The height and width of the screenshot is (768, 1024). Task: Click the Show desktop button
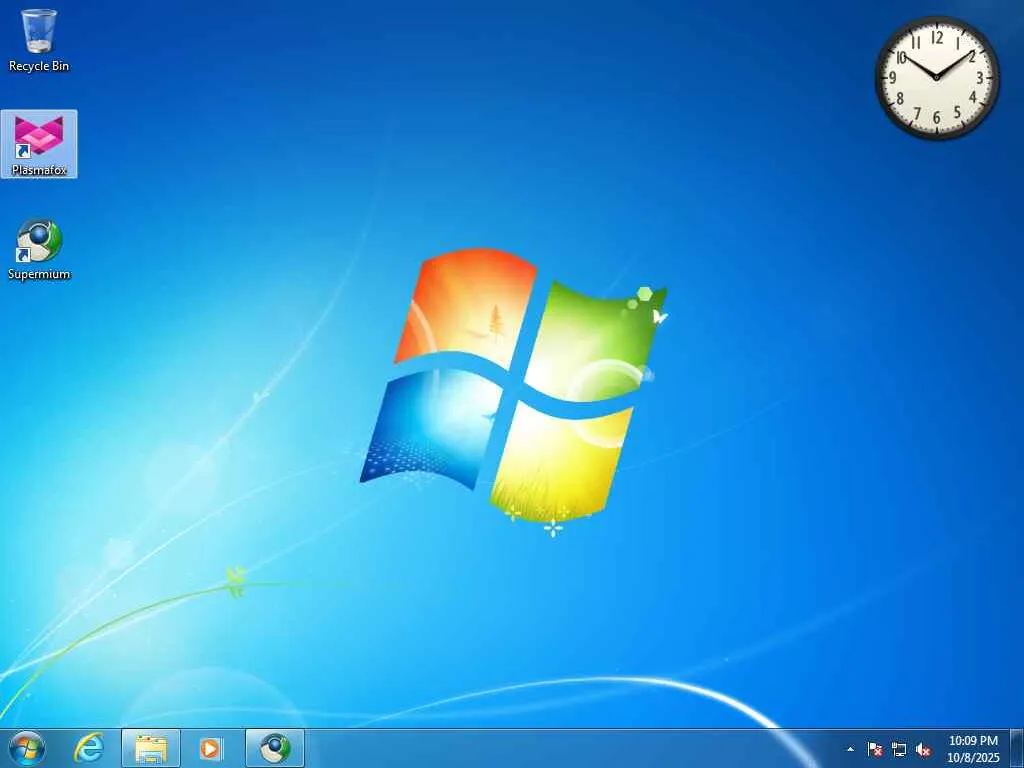click(1017, 749)
